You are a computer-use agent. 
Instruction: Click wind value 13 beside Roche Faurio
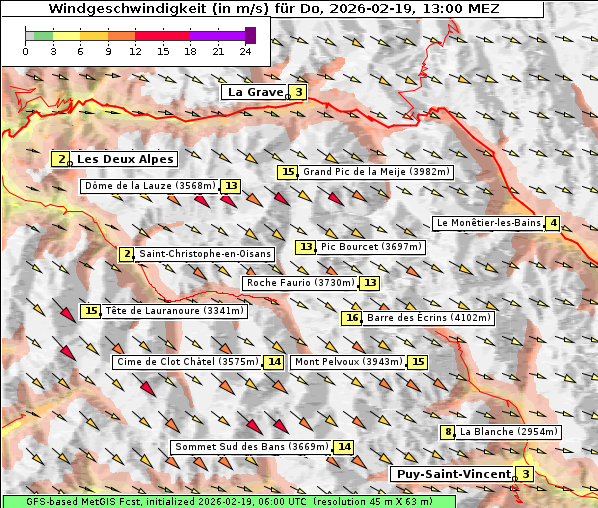[370, 283]
